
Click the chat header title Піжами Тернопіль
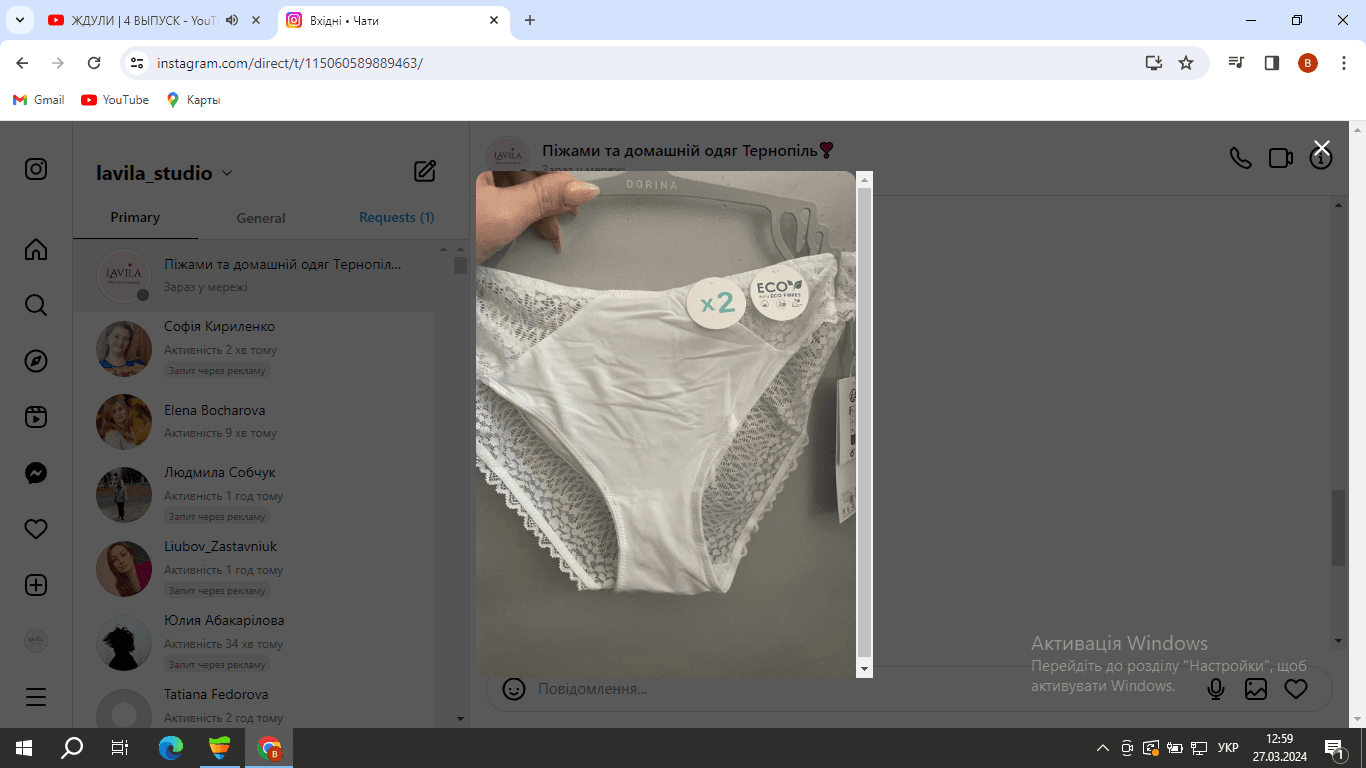click(688, 150)
